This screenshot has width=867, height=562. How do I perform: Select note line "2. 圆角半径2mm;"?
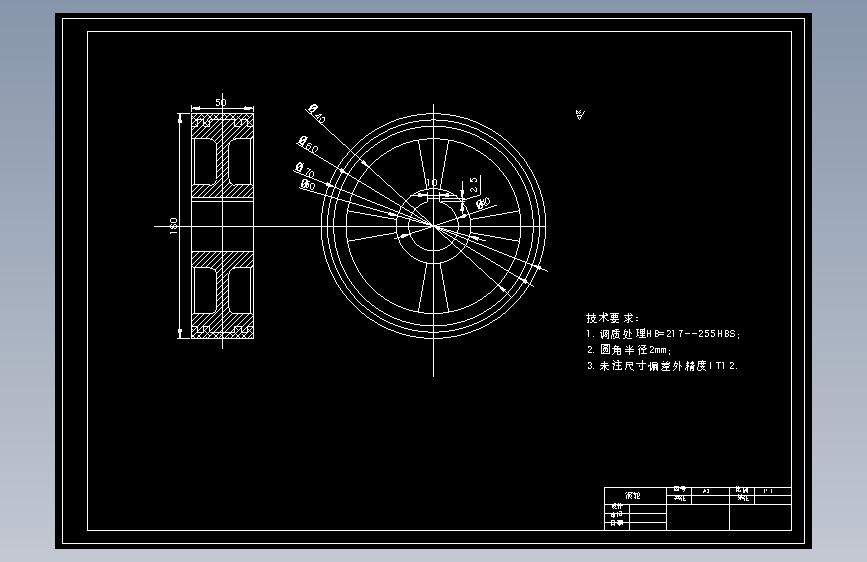point(629,350)
